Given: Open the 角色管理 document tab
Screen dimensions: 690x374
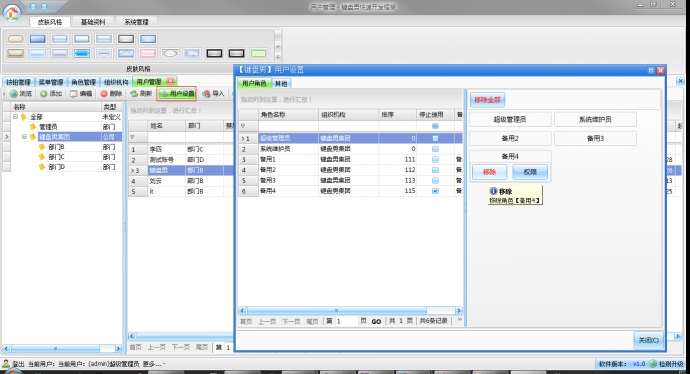Looking at the screenshot, I should click(83, 82).
